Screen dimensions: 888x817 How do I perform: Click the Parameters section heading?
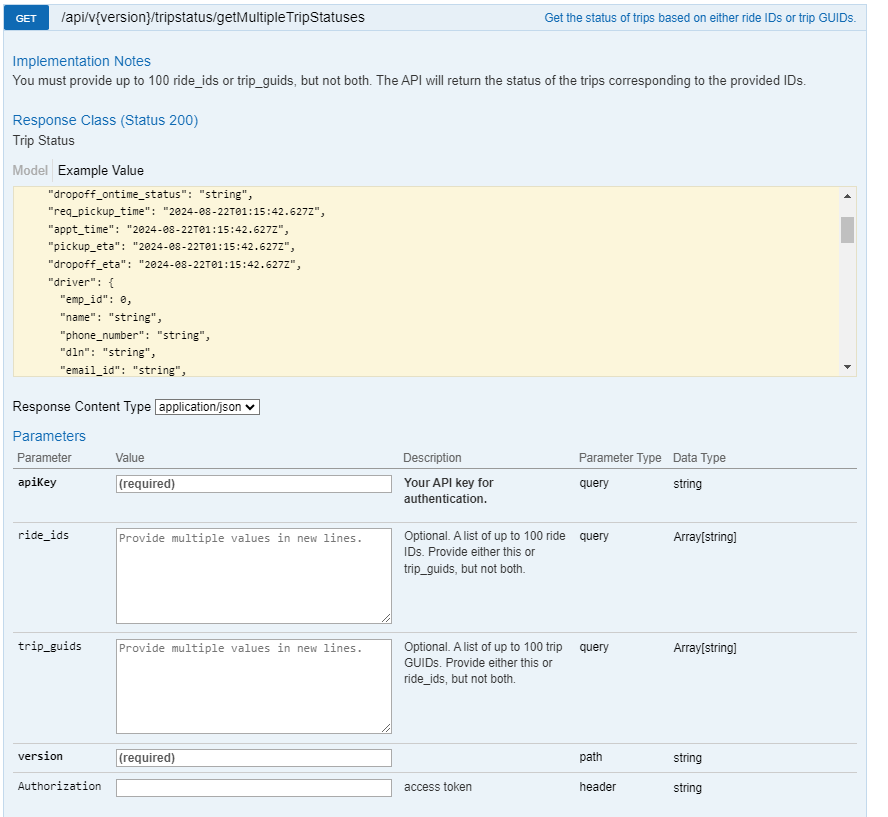49,436
